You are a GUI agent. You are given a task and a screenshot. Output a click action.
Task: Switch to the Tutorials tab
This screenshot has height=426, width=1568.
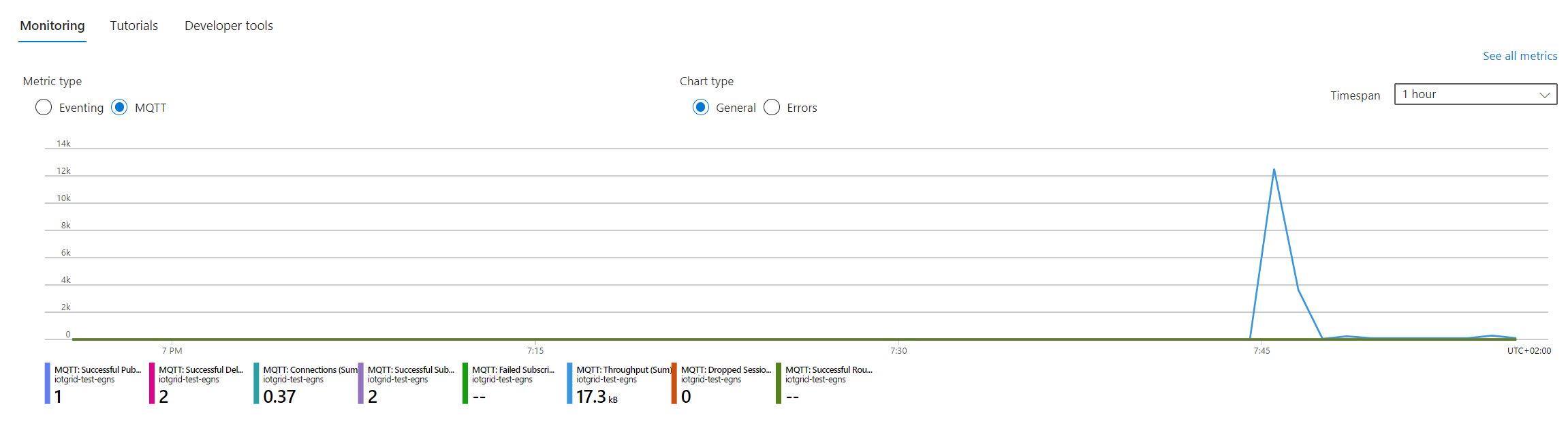[x=134, y=26]
